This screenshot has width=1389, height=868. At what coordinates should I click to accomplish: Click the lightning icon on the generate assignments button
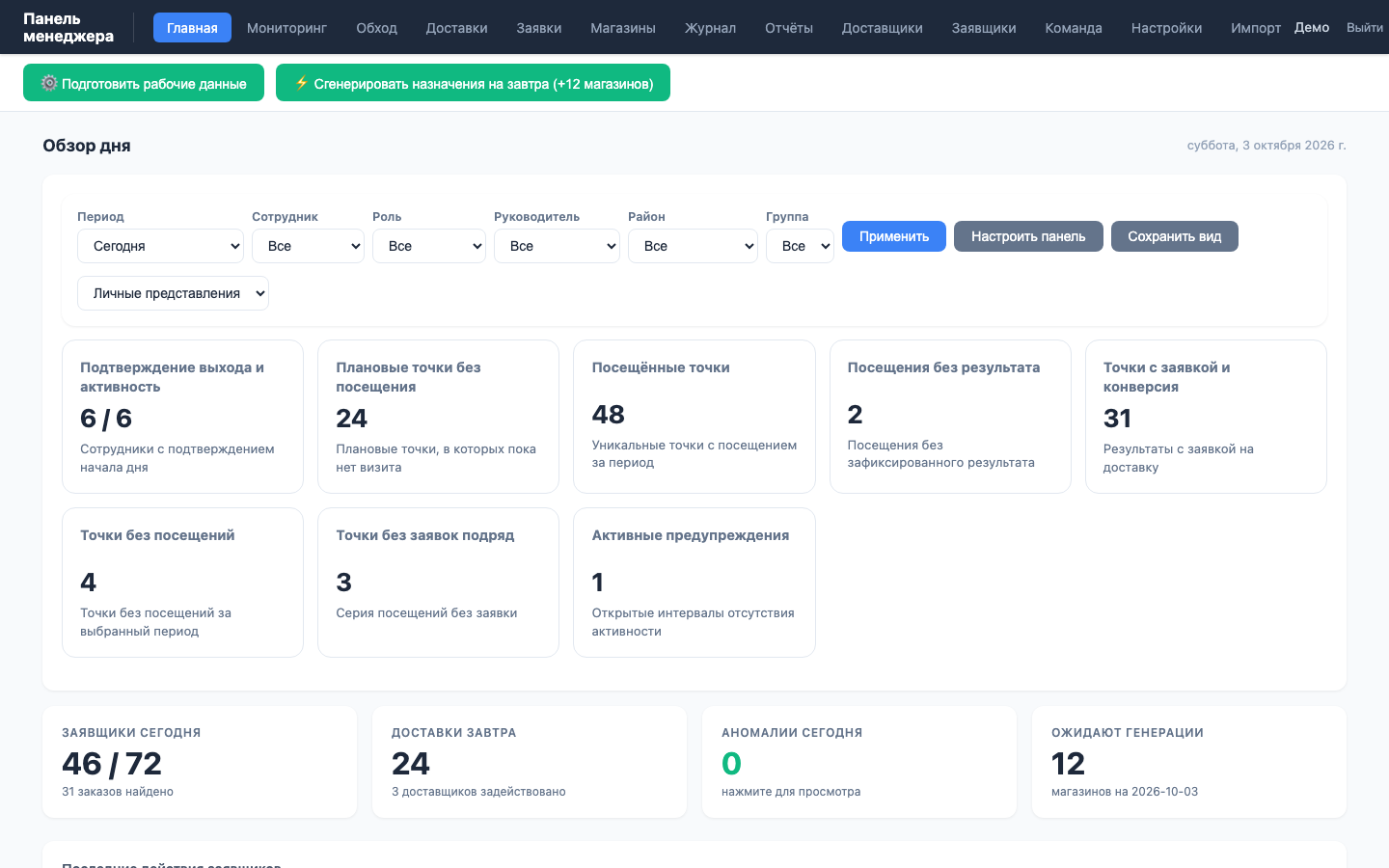(x=302, y=83)
